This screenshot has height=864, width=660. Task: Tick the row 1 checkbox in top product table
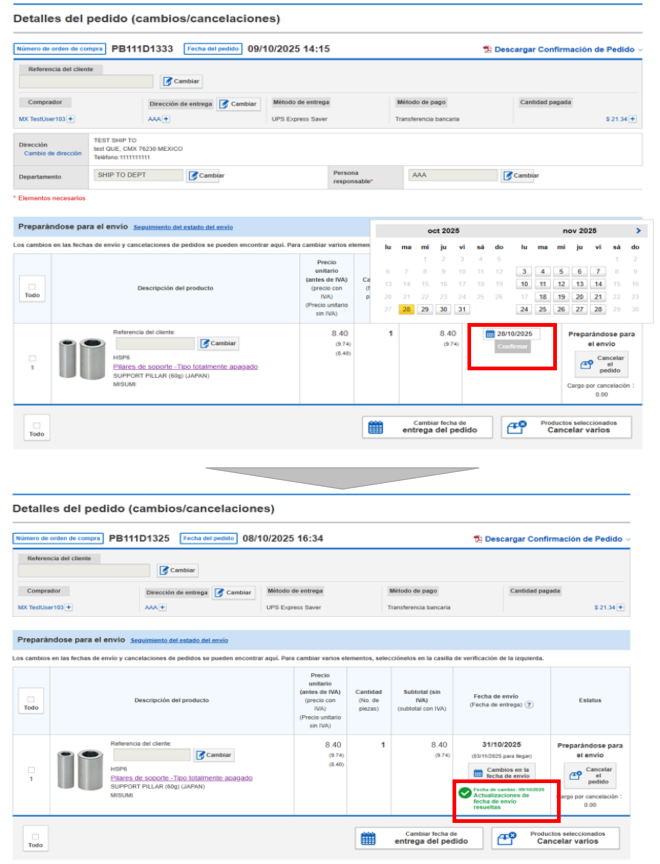pos(32,358)
